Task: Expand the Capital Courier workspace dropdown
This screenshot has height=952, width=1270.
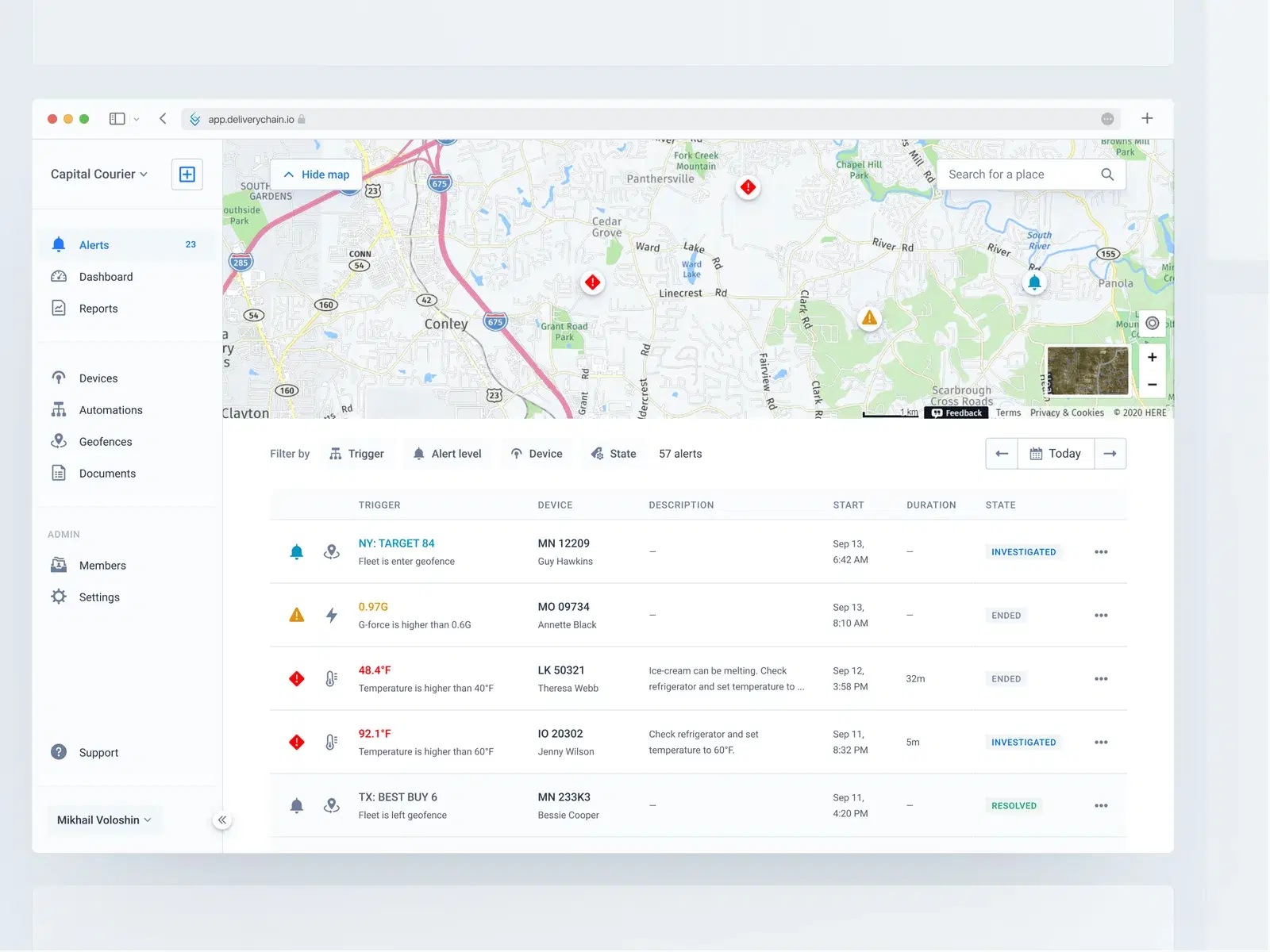Action: [98, 174]
